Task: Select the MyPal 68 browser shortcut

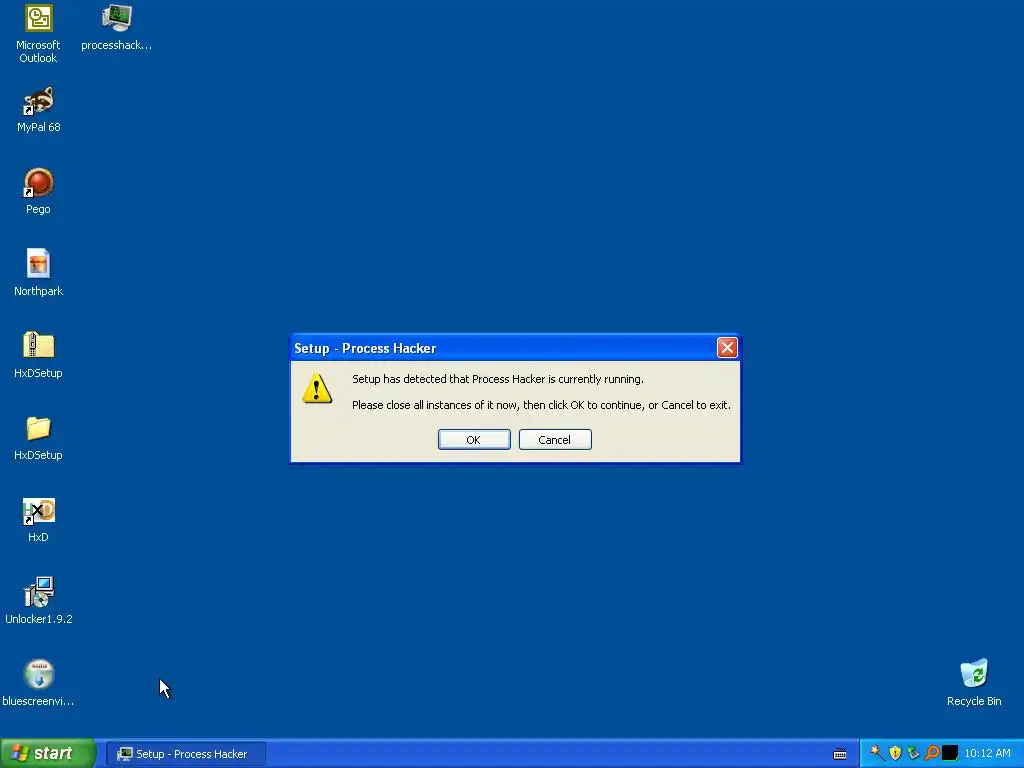Action: (38, 110)
